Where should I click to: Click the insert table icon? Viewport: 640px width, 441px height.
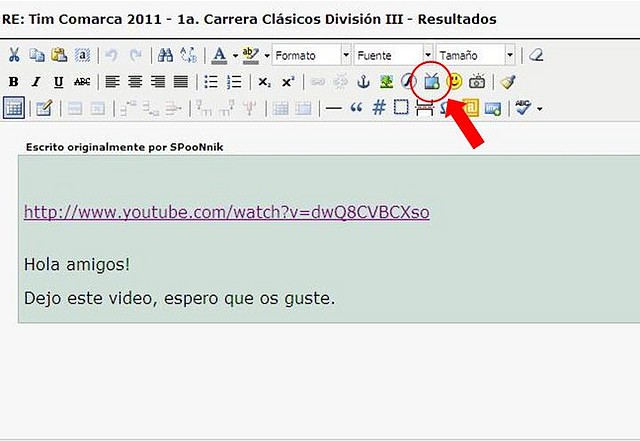coord(14,108)
